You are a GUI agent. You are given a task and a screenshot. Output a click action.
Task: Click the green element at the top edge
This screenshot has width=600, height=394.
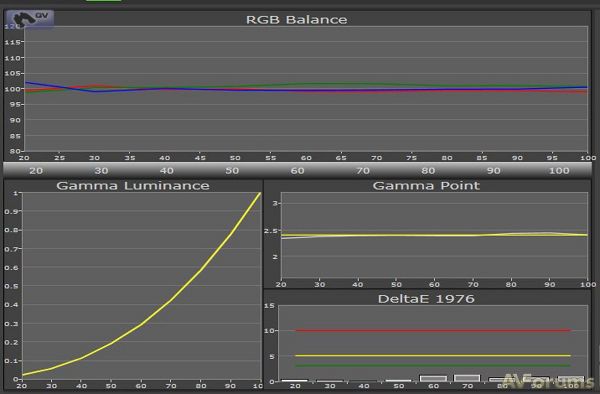click(x=103, y=1)
